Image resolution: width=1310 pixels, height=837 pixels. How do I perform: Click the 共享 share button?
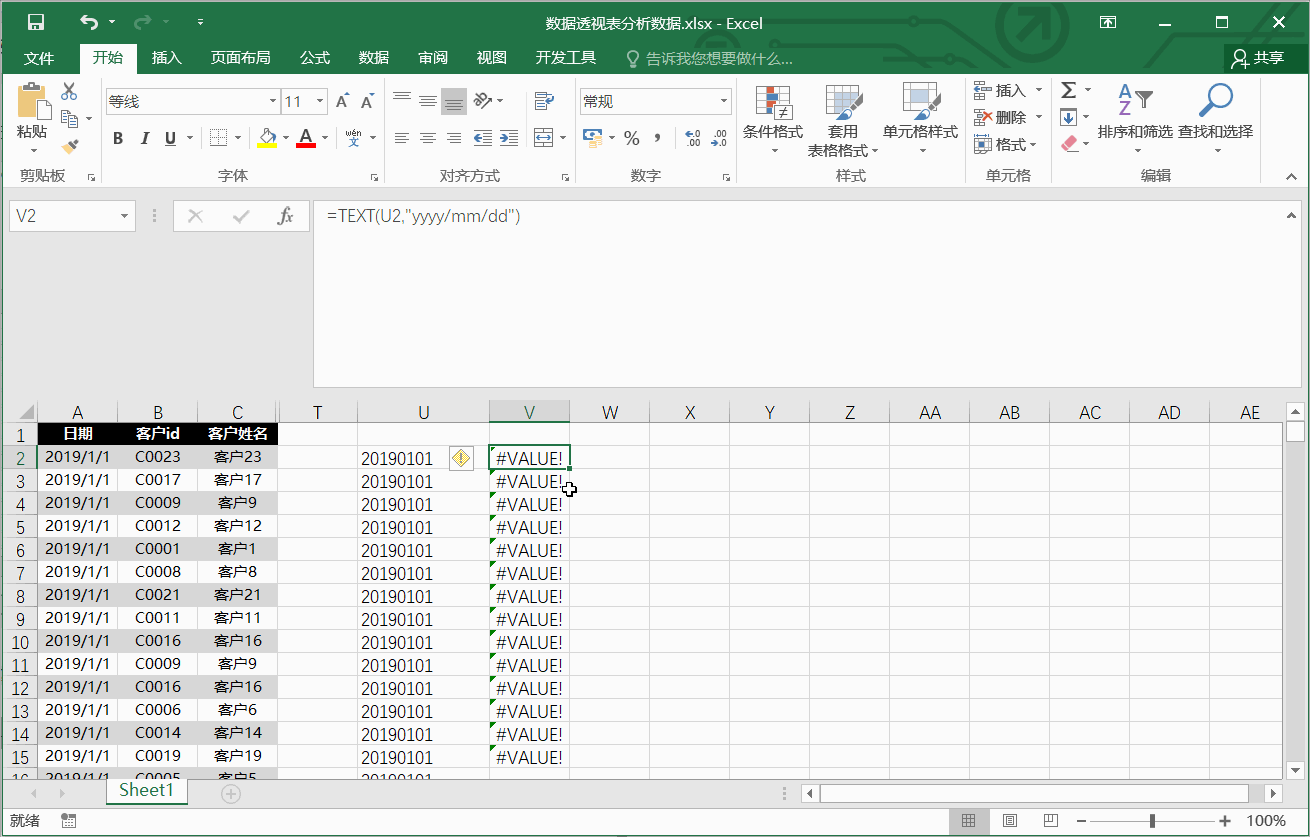[x=1259, y=58]
